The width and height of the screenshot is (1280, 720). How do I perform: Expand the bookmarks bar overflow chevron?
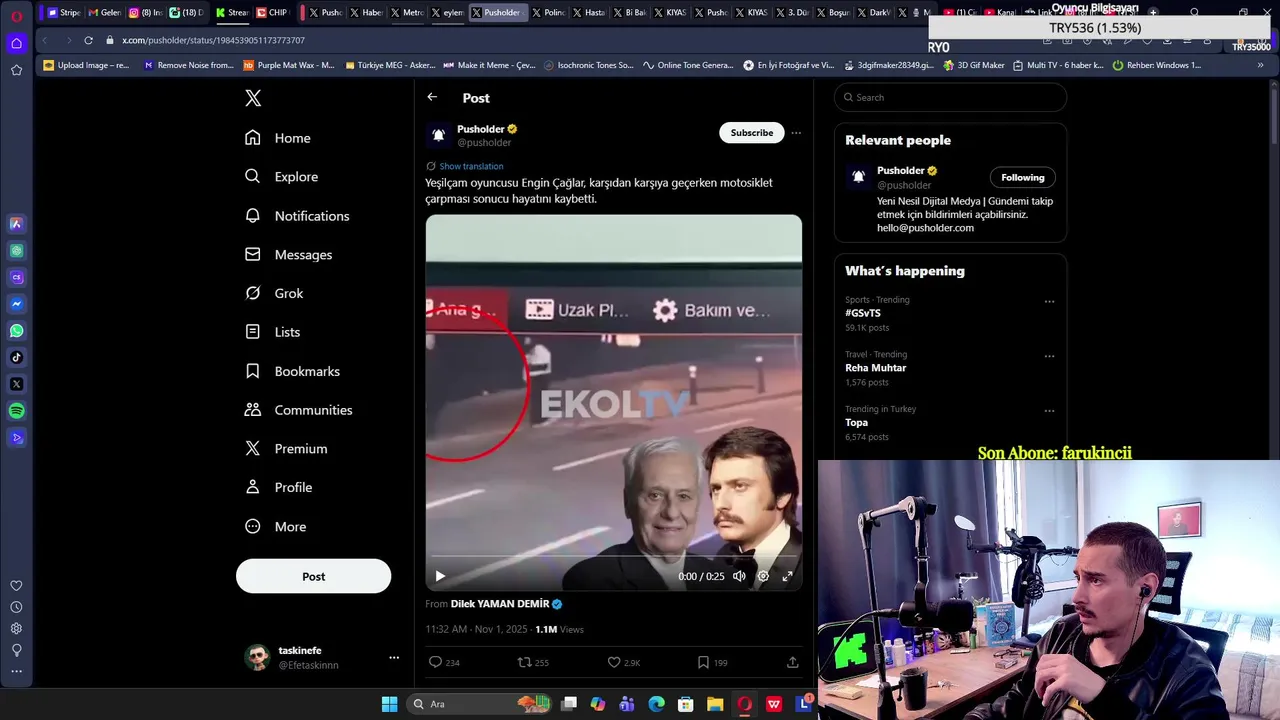1260,65
